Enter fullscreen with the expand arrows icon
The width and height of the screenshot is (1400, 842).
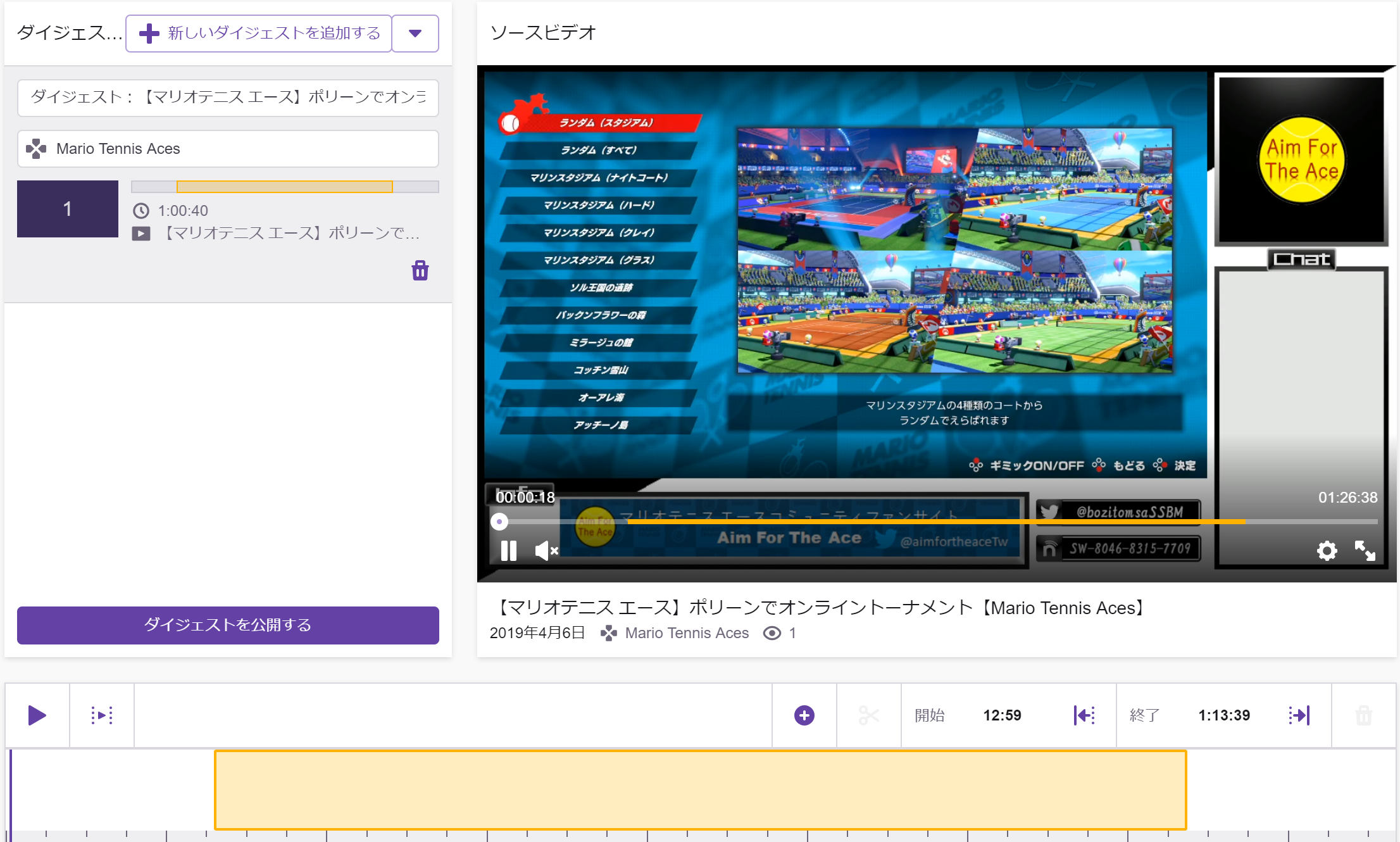point(1365,551)
